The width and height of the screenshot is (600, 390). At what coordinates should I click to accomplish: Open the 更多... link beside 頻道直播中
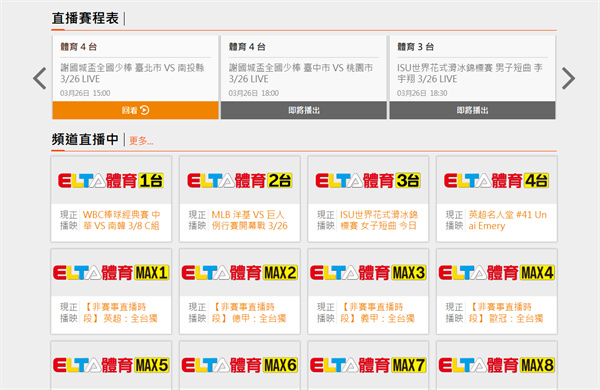coord(141,141)
